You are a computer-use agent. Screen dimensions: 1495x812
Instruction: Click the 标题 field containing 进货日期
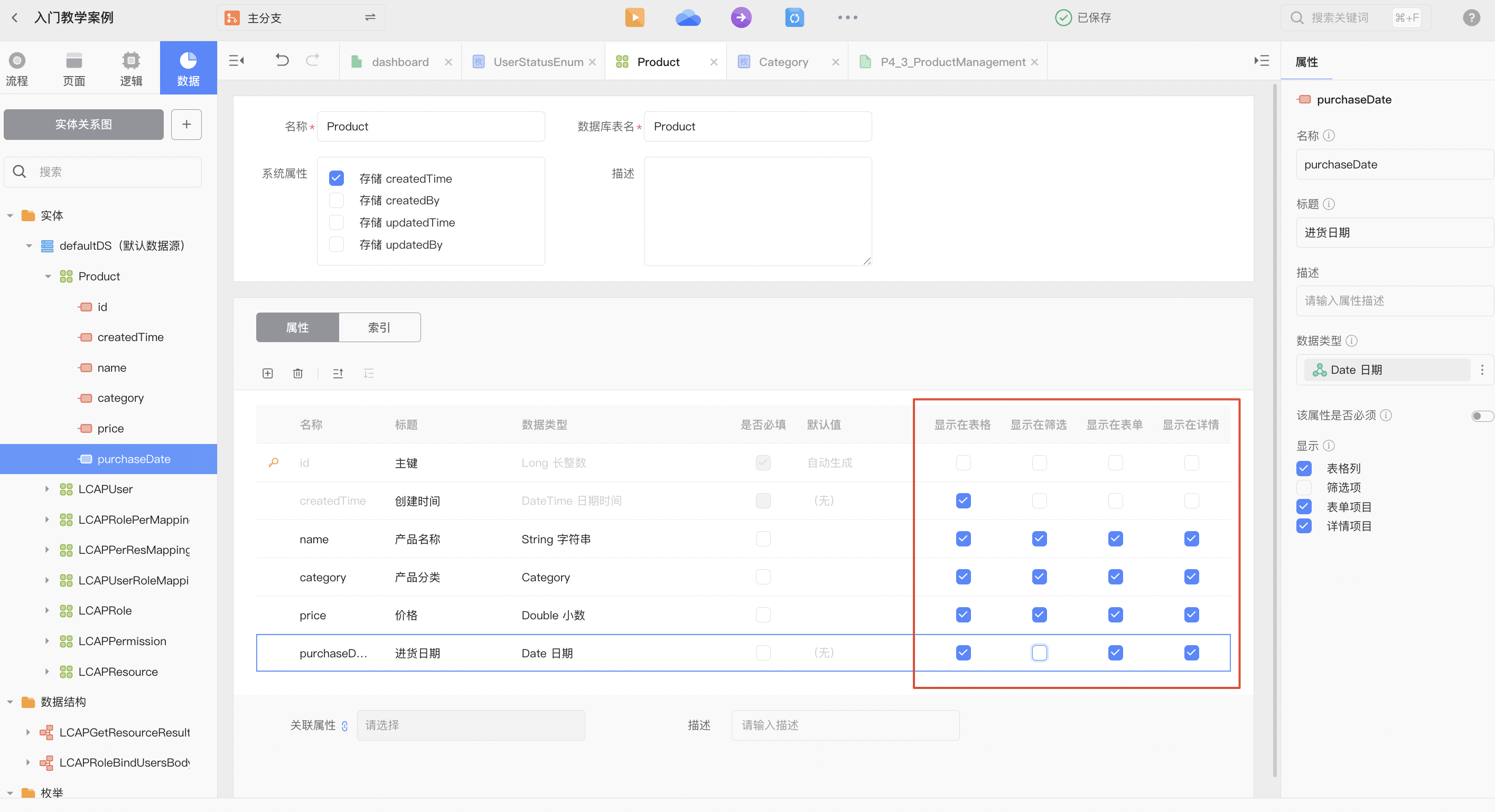[1395, 233]
